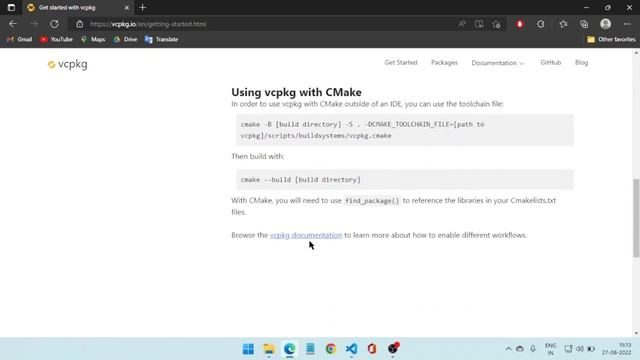Open Translate bookmark
Image resolution: width=640 pixels, height=360 pixels.
[x=162, y=39]
